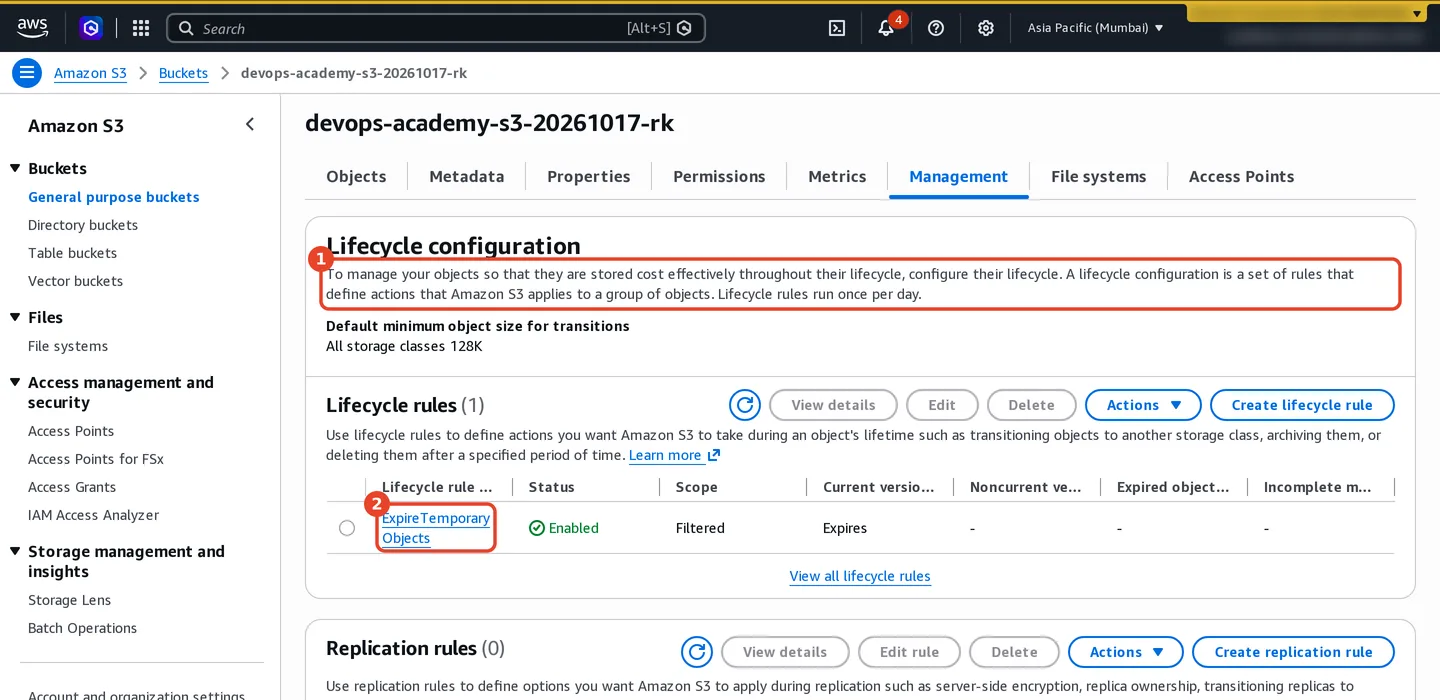Click the lifecycle Delete button
Viewport: 1440px width, 700px height.
coord(1031,405)
